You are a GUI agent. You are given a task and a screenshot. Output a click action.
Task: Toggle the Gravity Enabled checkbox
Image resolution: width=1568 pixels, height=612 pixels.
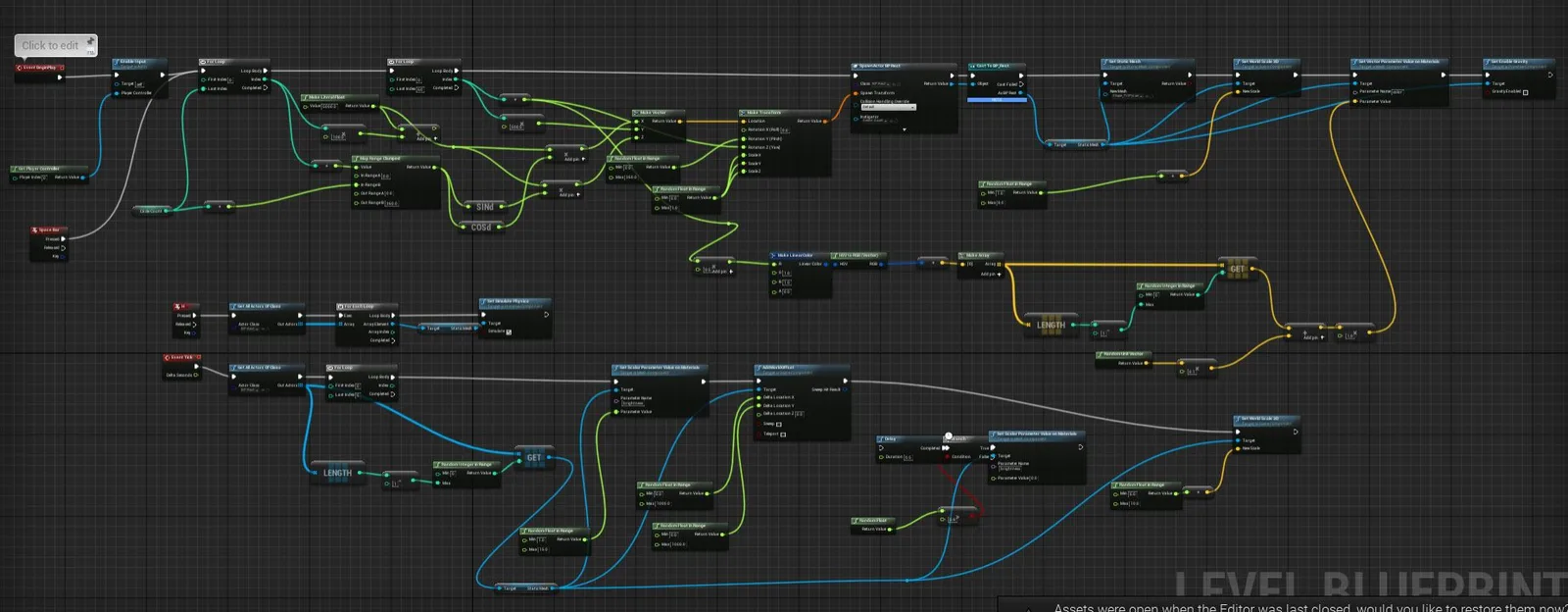coord(1526,92)
